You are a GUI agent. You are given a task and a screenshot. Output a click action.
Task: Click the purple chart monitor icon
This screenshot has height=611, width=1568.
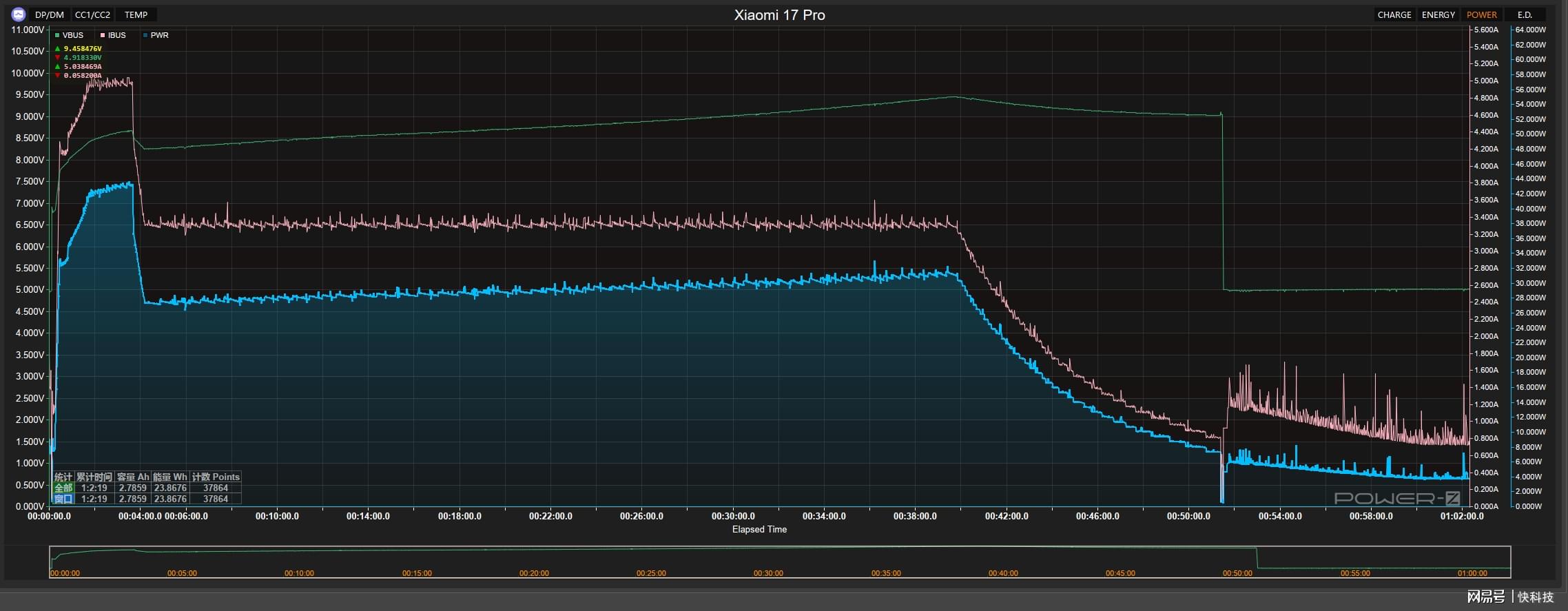click(19, 14)
